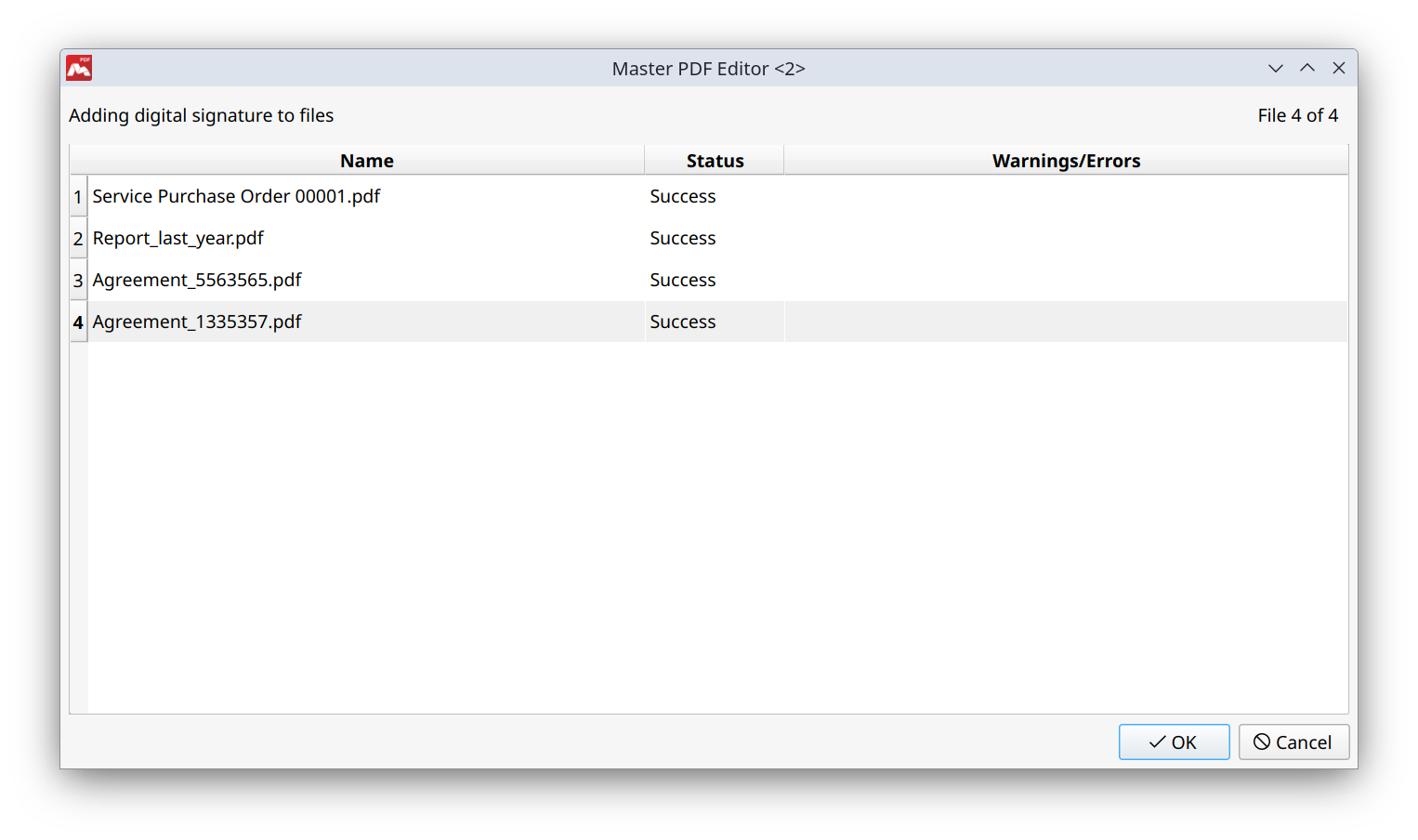Select the Agreement_1335357.pdf entry
The height and width of the screenshot is (840, 1418).
[x=197, y=322]
